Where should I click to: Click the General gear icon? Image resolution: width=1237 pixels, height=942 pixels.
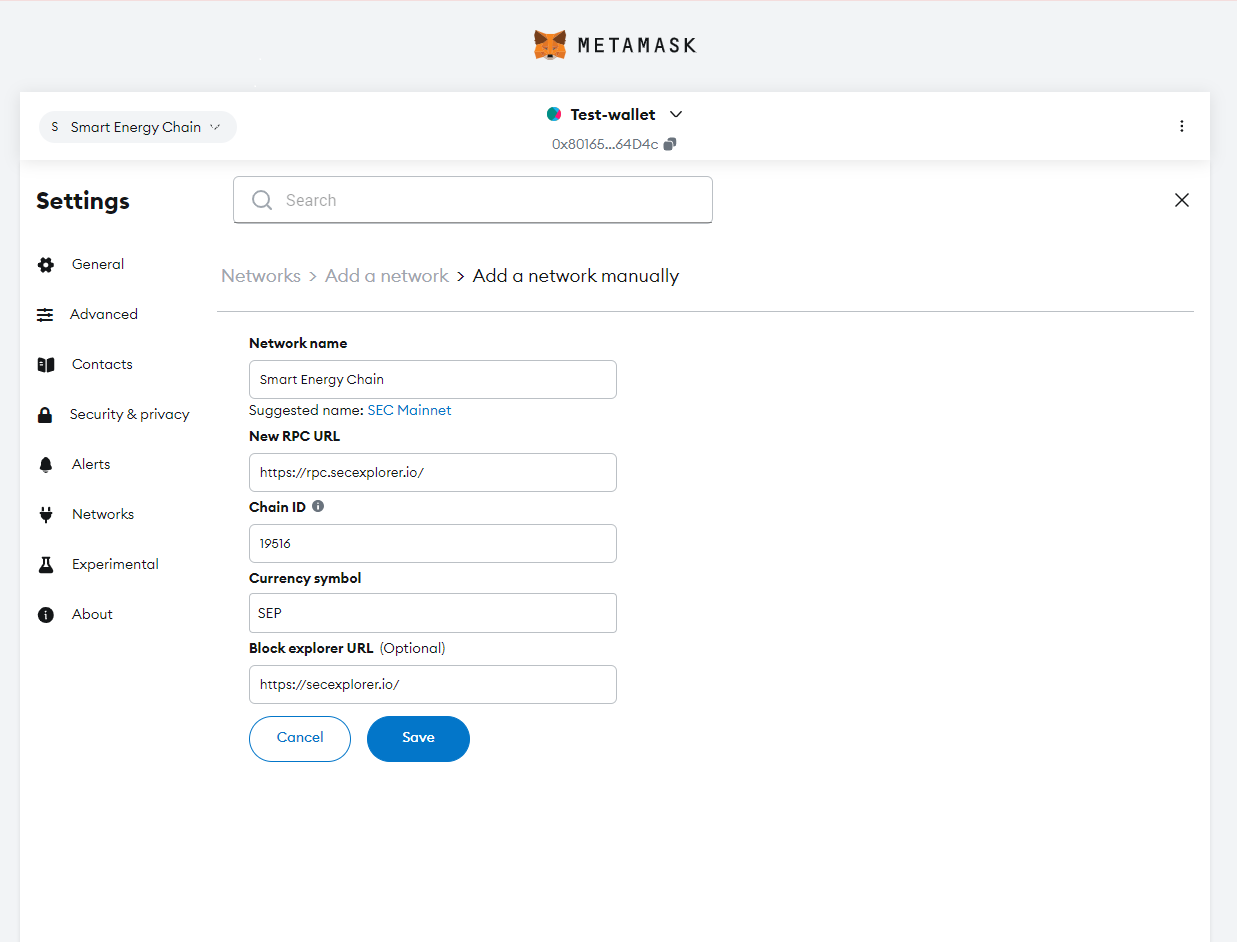pos(45,265)
